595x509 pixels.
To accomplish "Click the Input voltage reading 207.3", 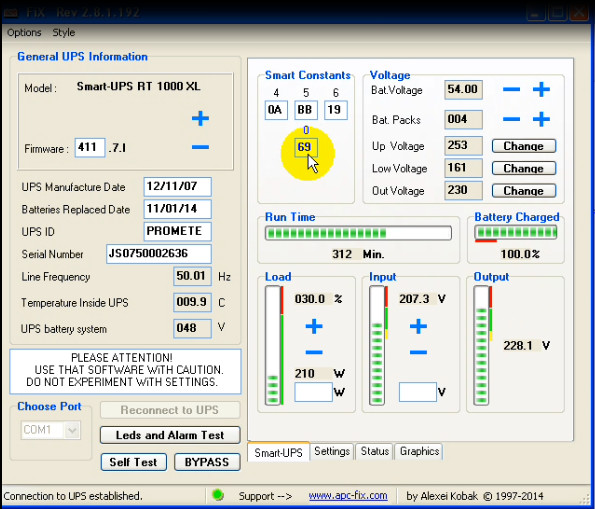I will pyautogui.click(x=414, y=299).
